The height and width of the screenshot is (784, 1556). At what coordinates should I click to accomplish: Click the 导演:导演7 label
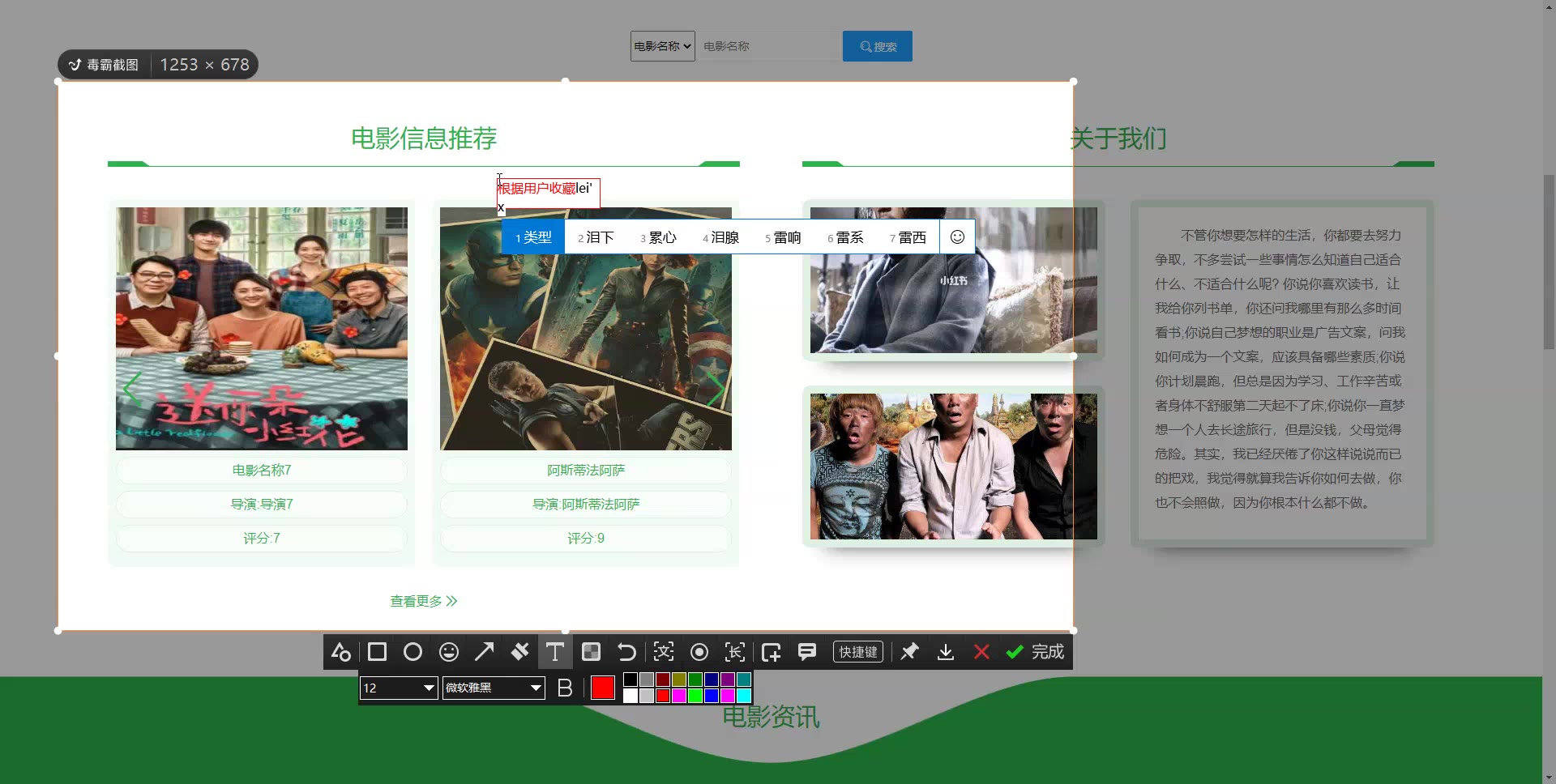(262, 504)
